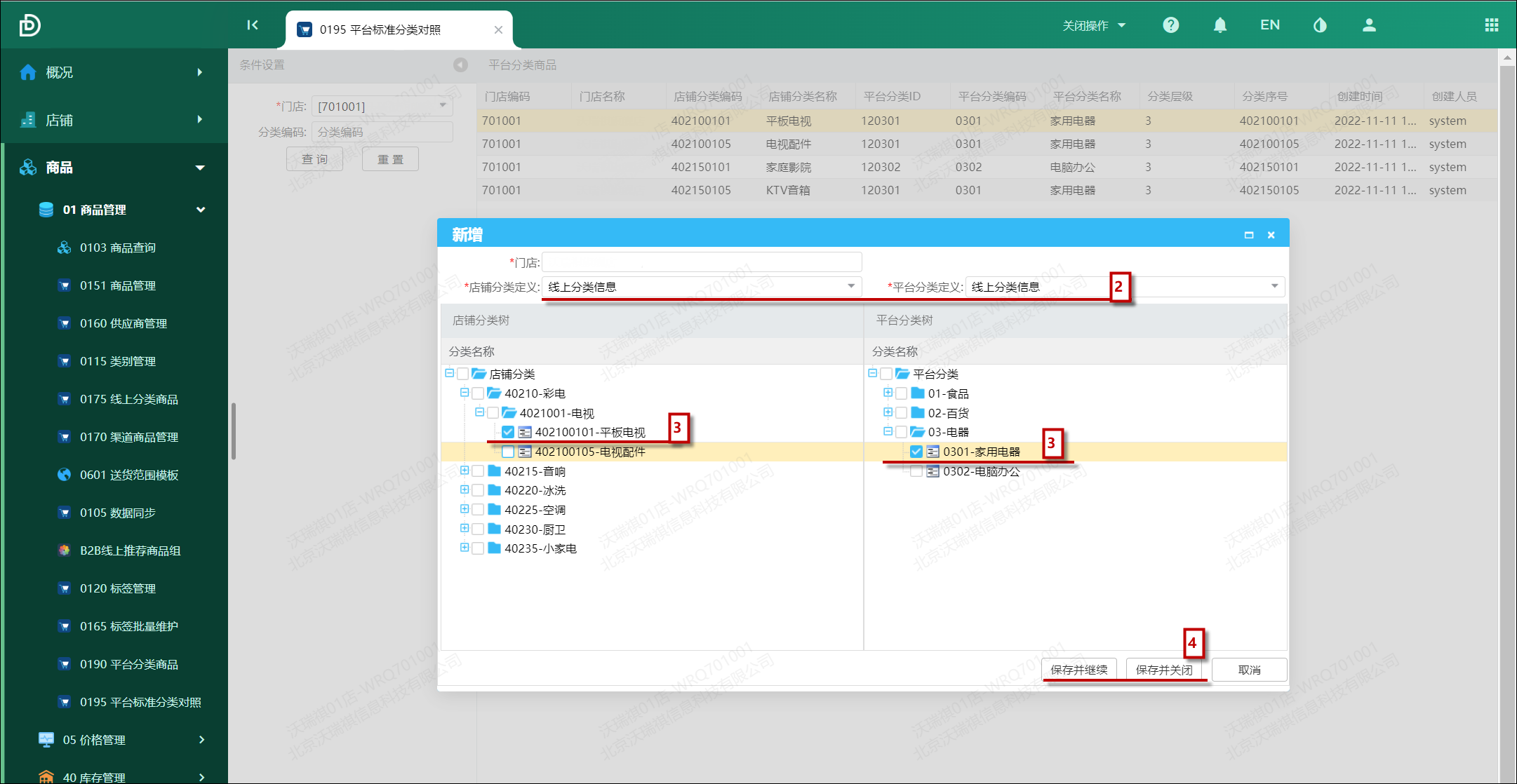Expand the 40215-音响 tree node

[465, 471]
